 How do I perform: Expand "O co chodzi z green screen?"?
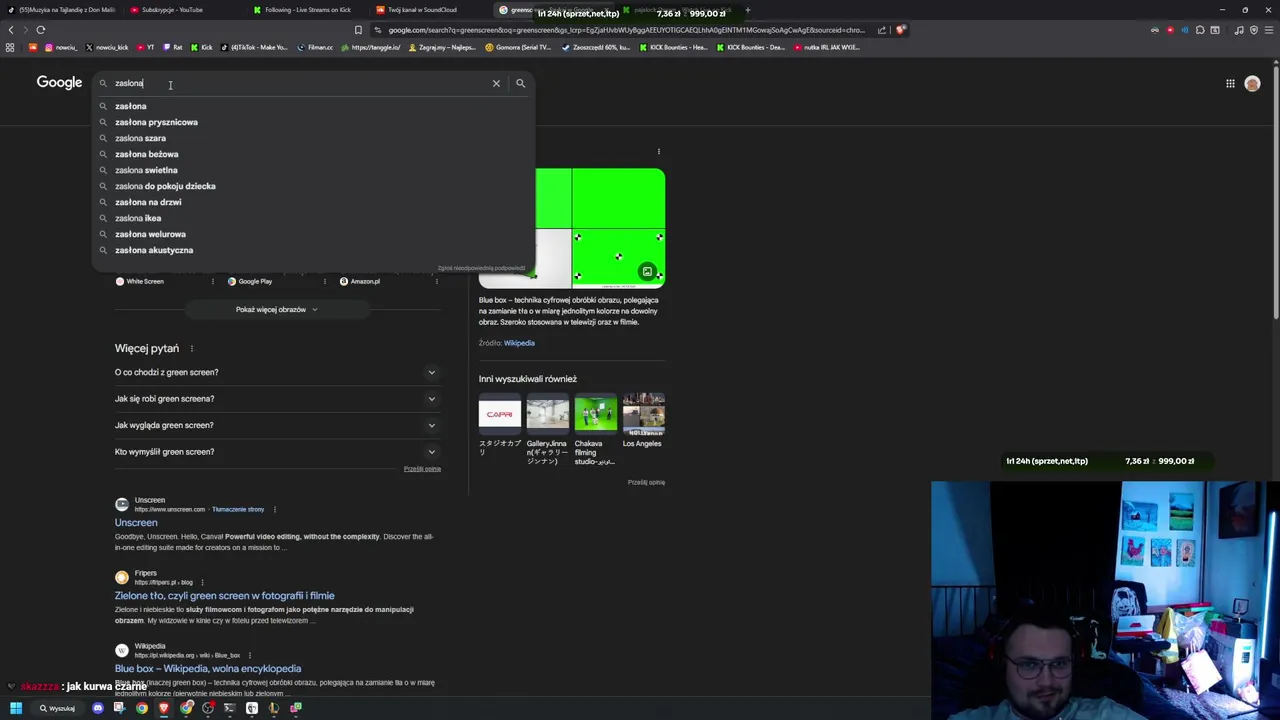coord(277,372)
